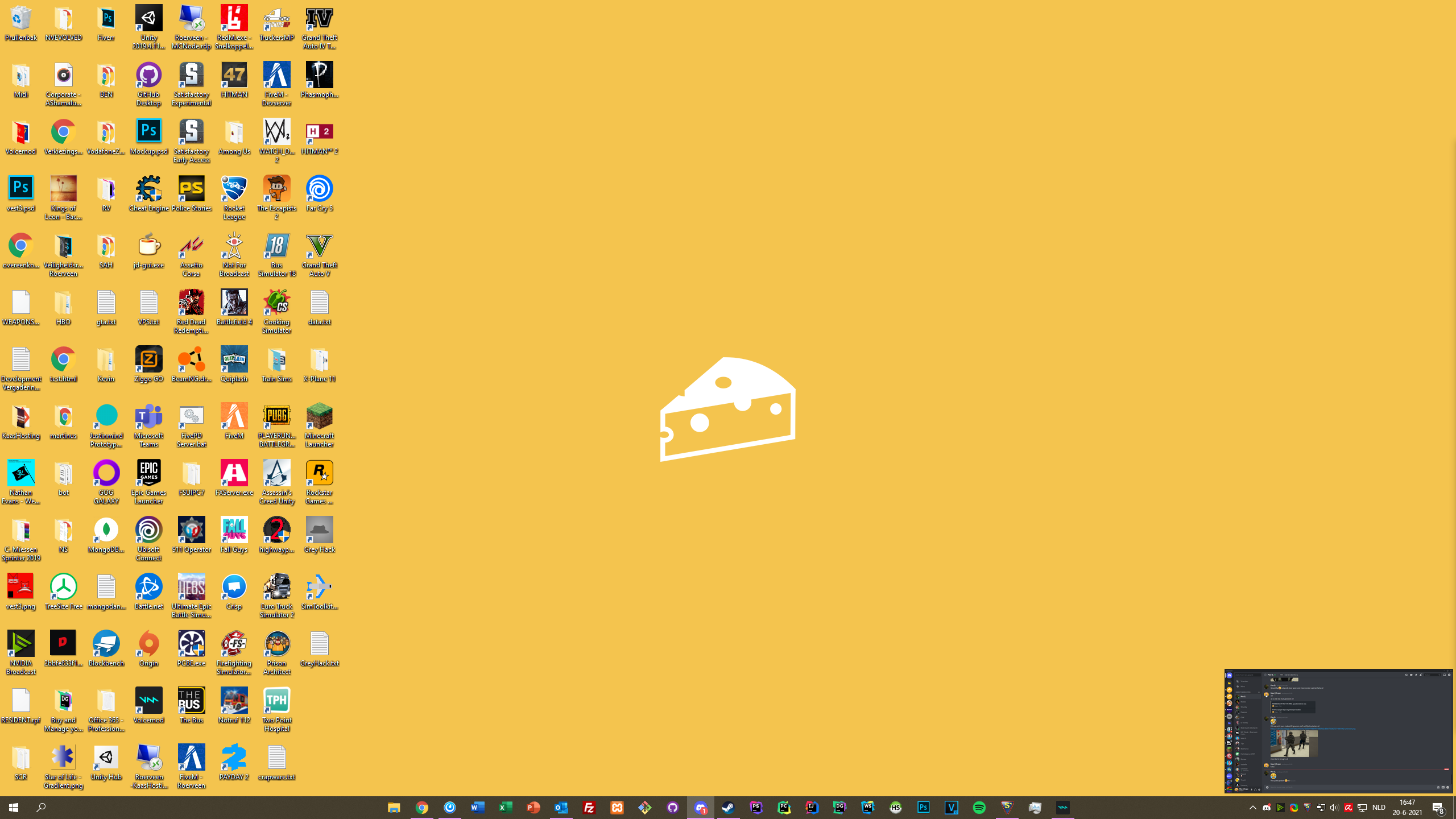
Task: Open Steam from the taskbar
Action: click(x=728, y=808)
